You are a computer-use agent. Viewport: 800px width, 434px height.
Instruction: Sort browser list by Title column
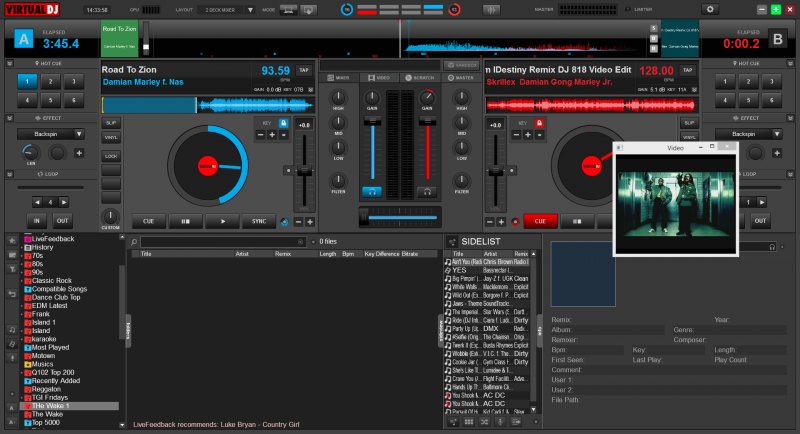[x=146, y=253]
